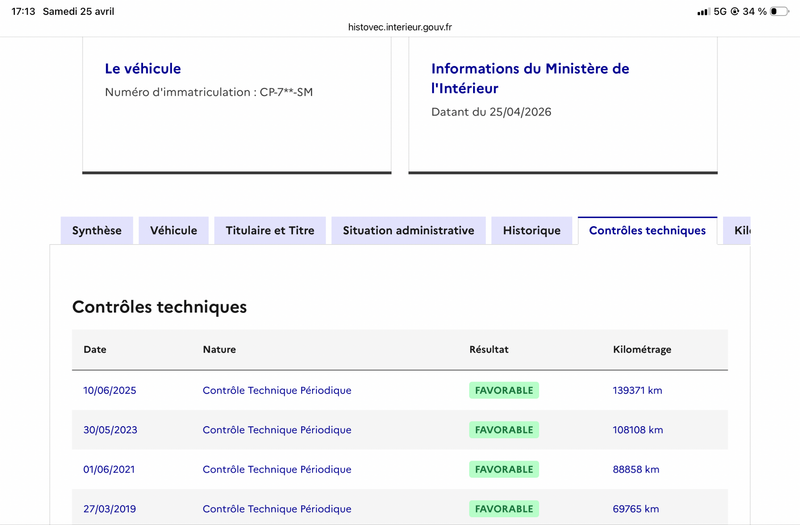Click Contrôle Technique Périodique for 01/06/2021

[277, 469]
